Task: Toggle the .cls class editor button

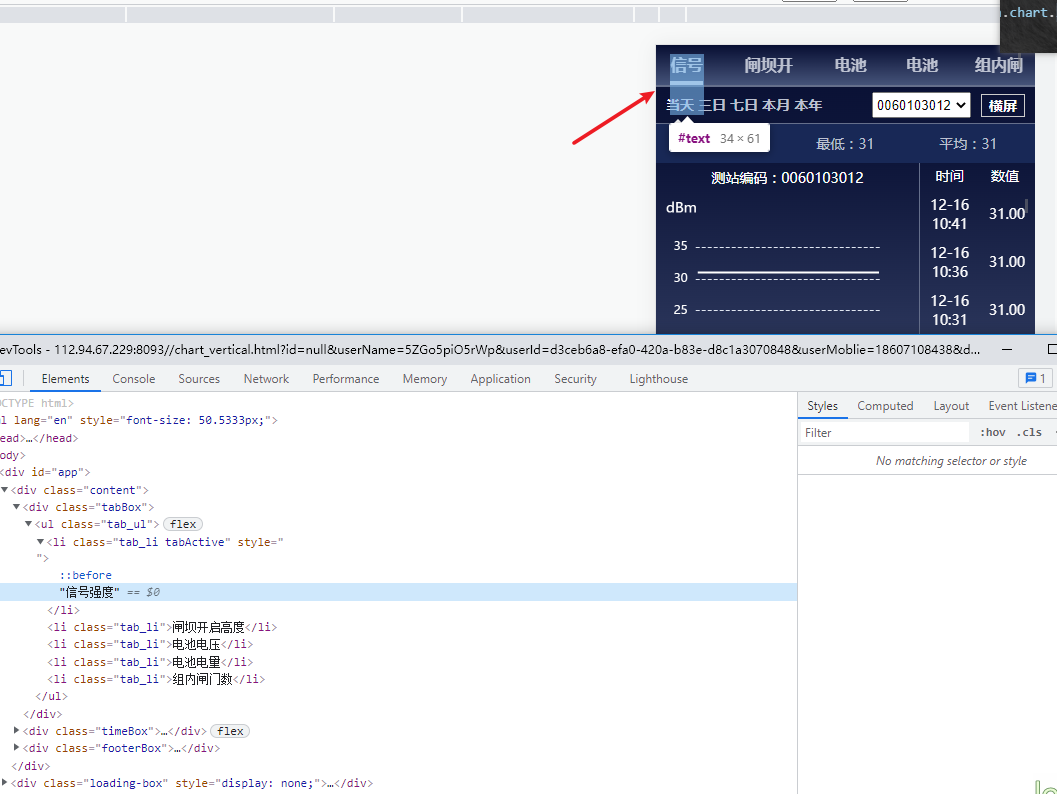Action: point(1029,433)
